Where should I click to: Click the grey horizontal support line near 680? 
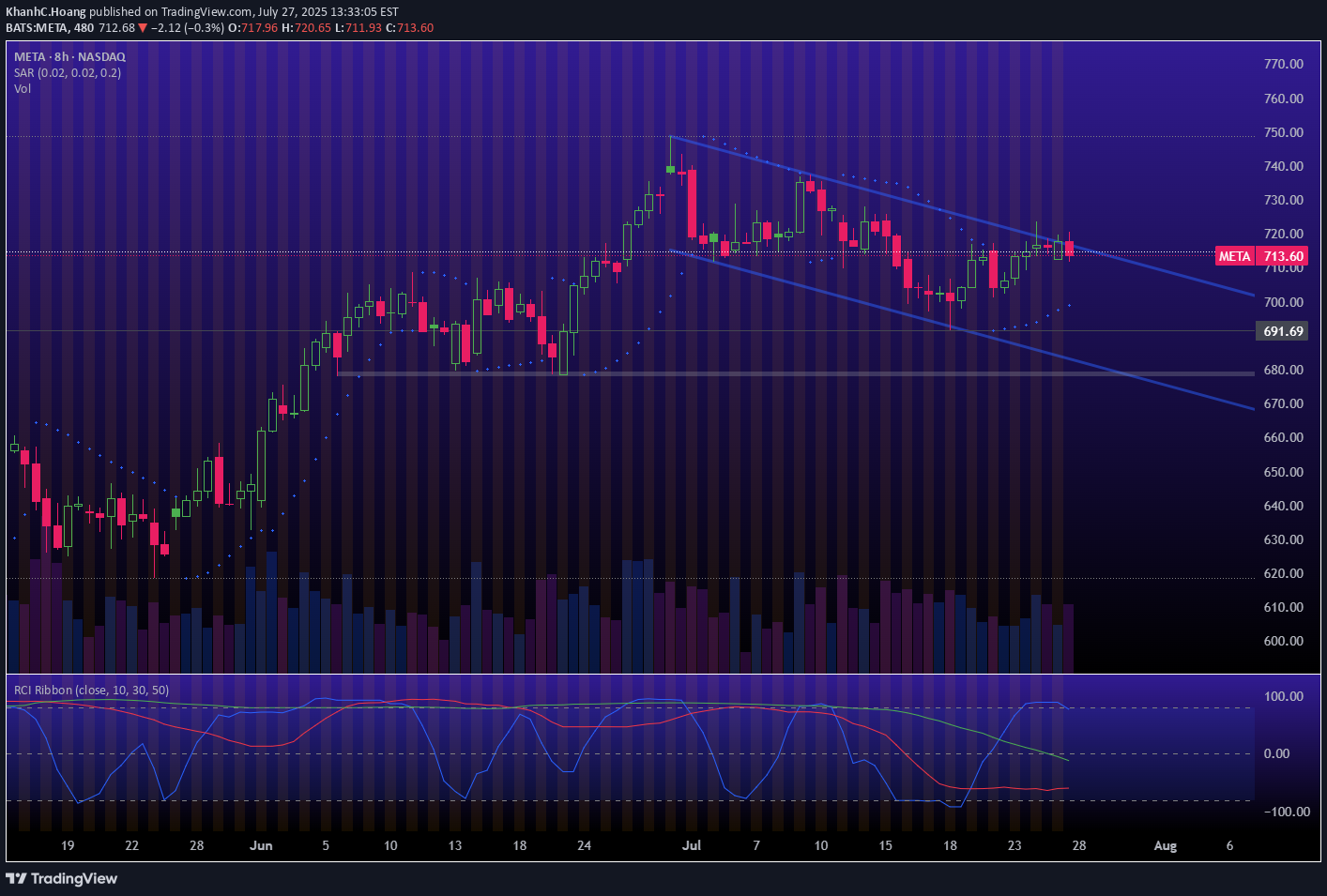796,373
